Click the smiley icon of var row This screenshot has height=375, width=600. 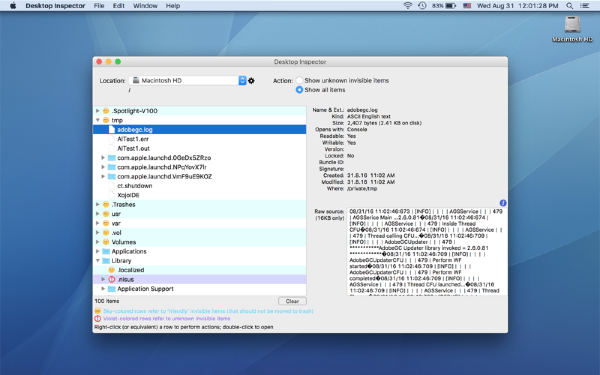click(106, 223)
